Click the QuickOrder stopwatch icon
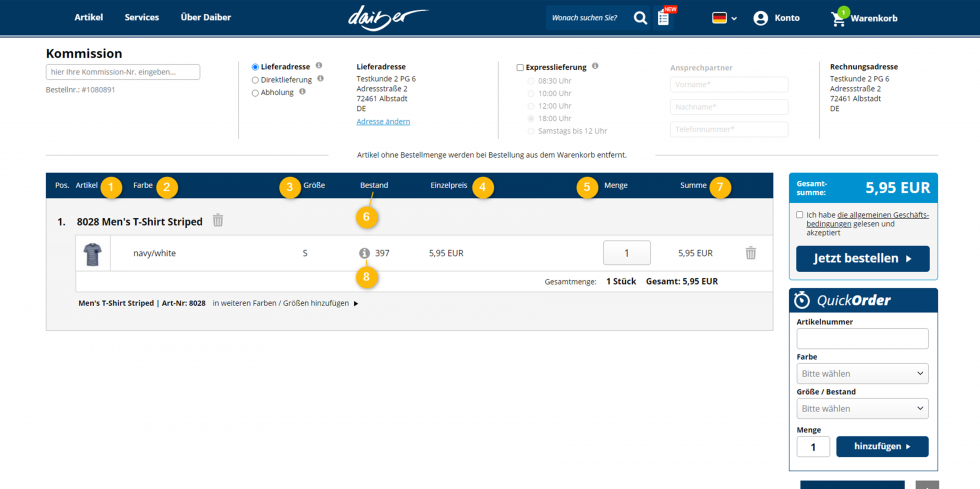 pos(802,300)
